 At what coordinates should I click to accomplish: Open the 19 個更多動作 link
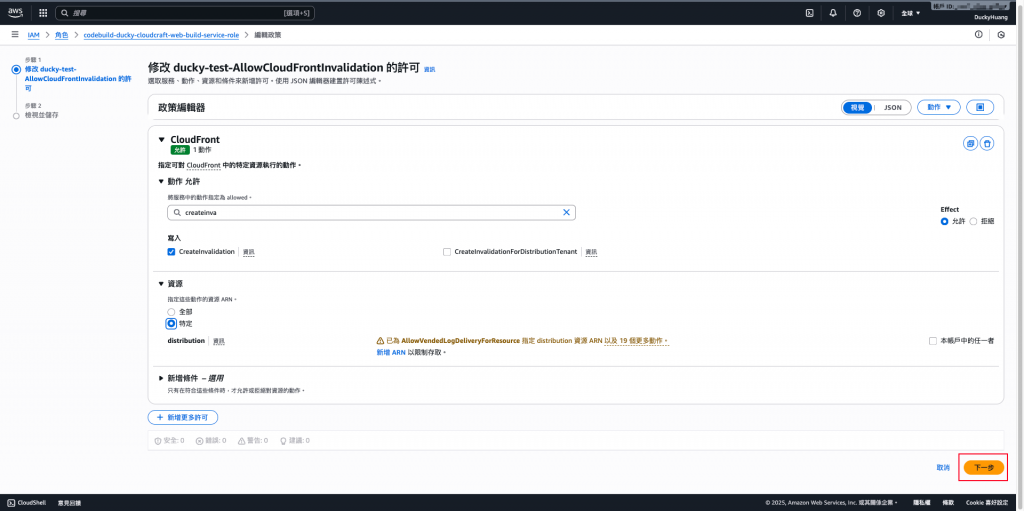(x=637, y=341)
